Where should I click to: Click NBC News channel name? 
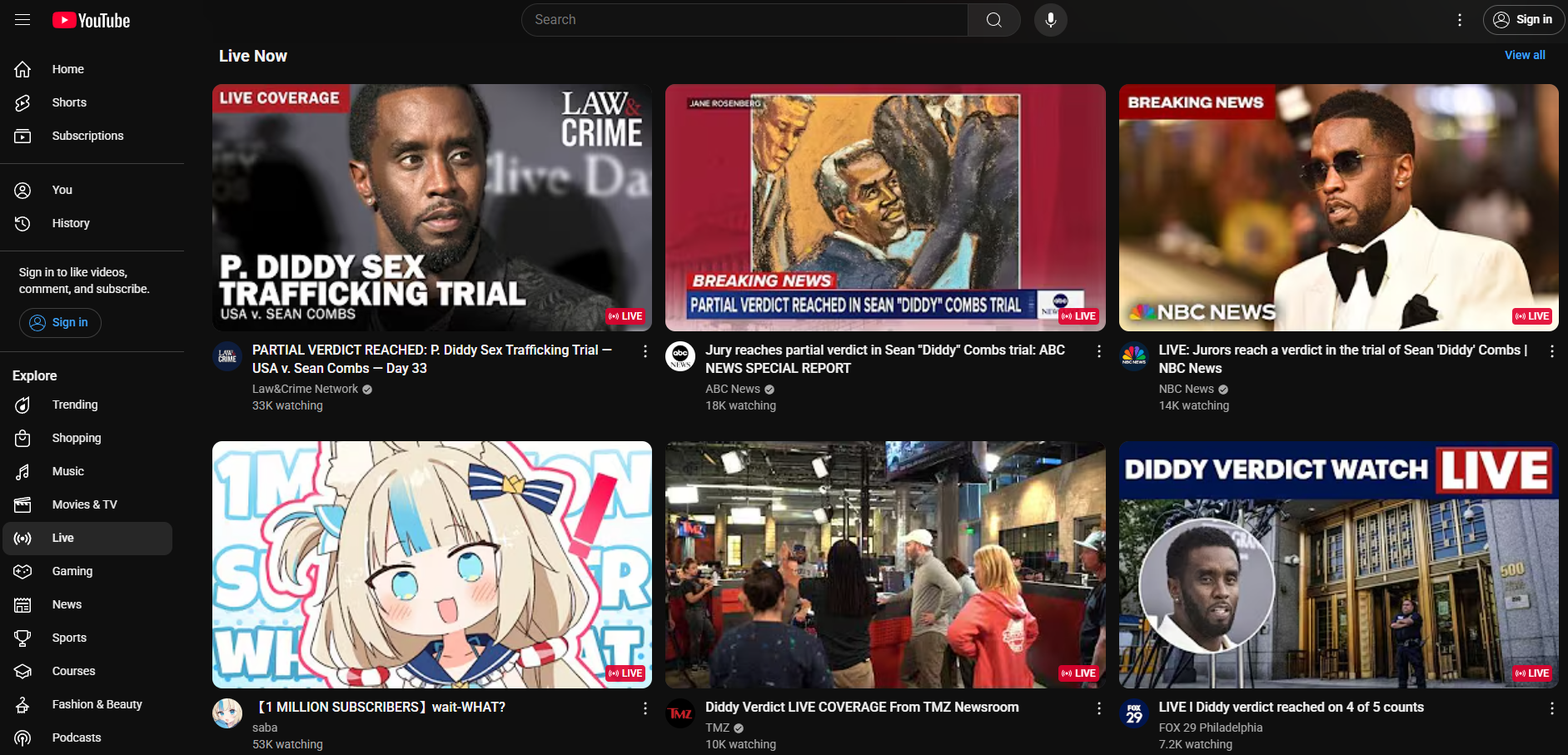pos(1186,389)
